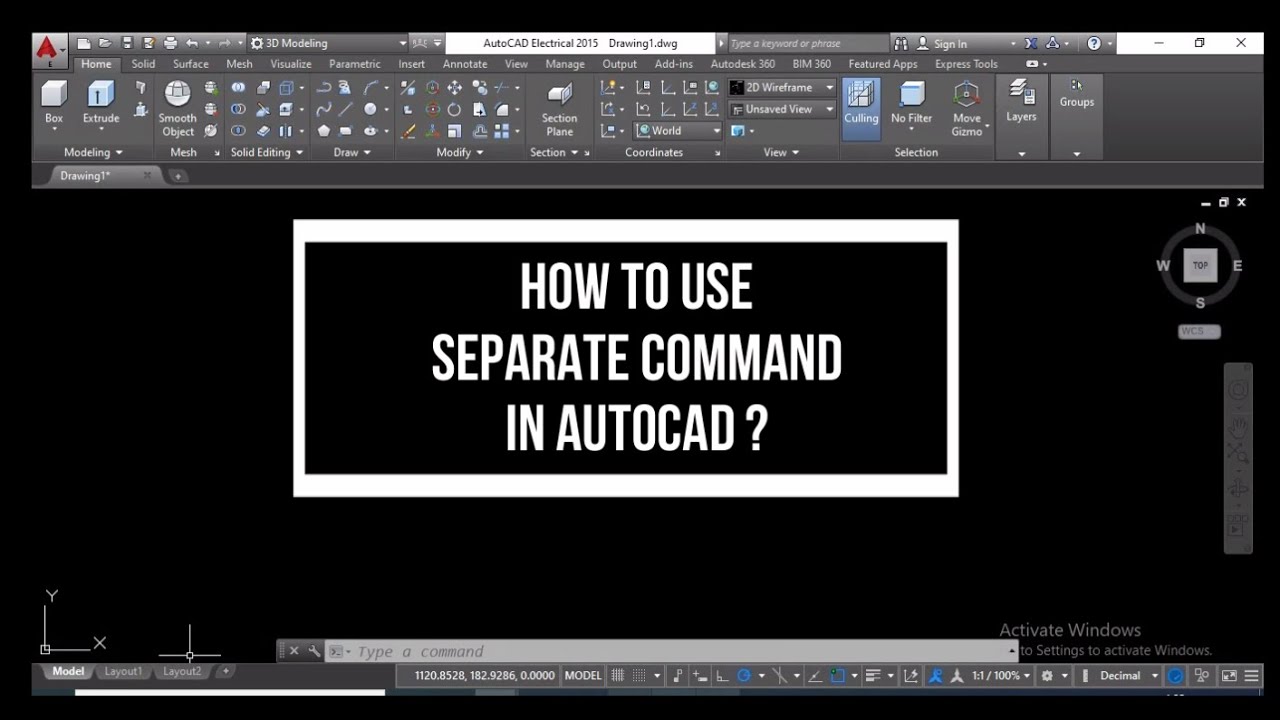The width and height of the screenshot is (1280, 720).
Task: Open the Decimal units dropdown
Action: tap(1128, 676)
